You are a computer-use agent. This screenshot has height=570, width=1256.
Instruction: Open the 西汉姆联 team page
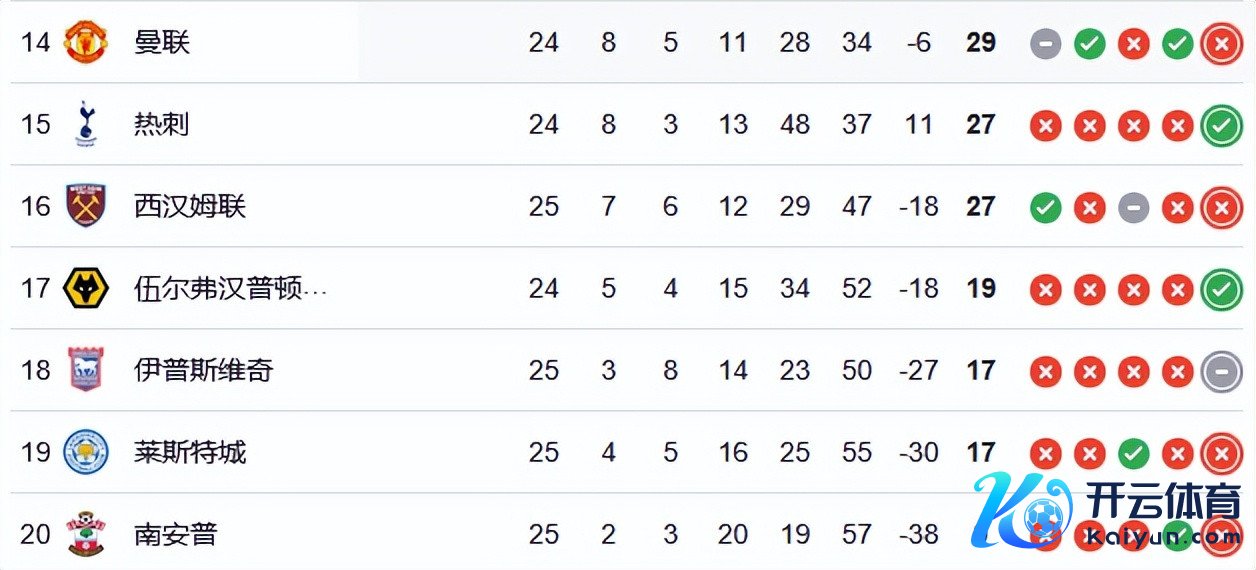(189, 207)
